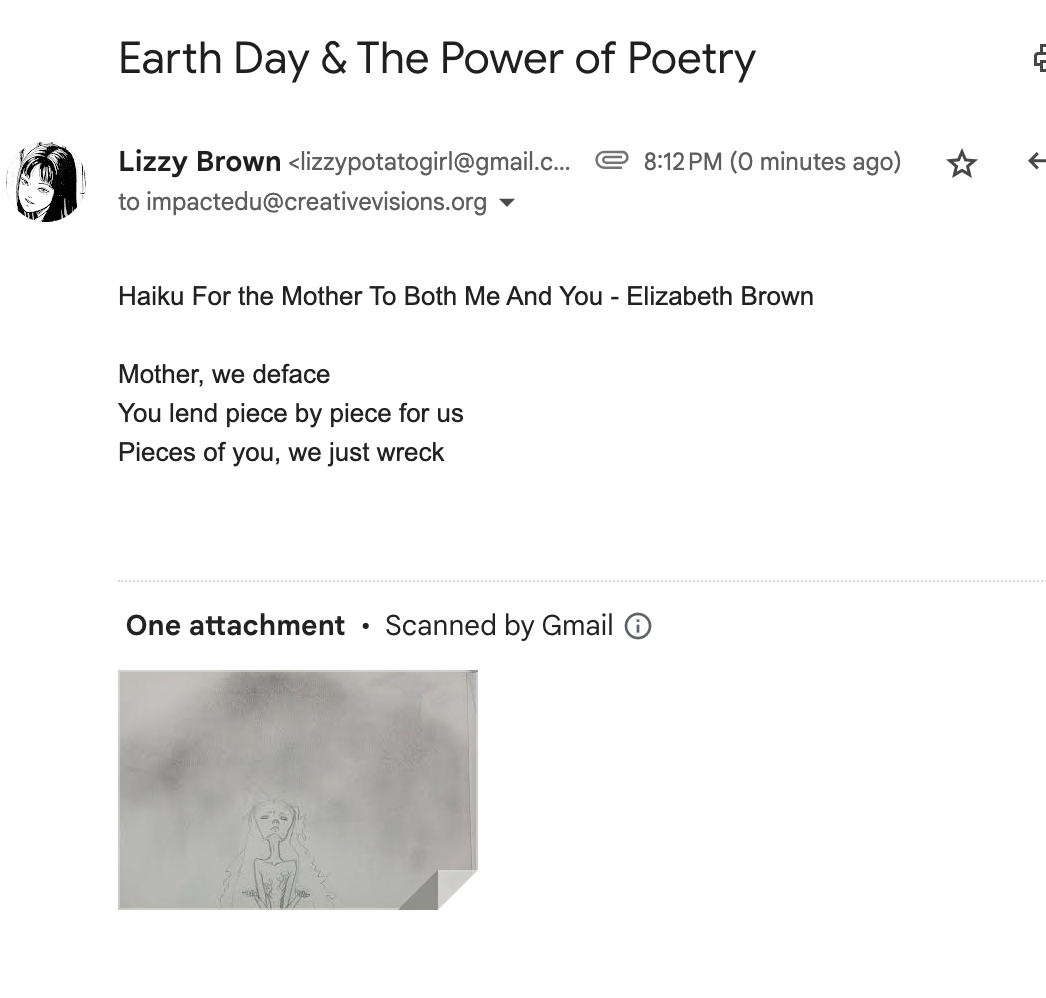
Task: Open the Scanned by Gmail info icon
Action: pos(637,626)
